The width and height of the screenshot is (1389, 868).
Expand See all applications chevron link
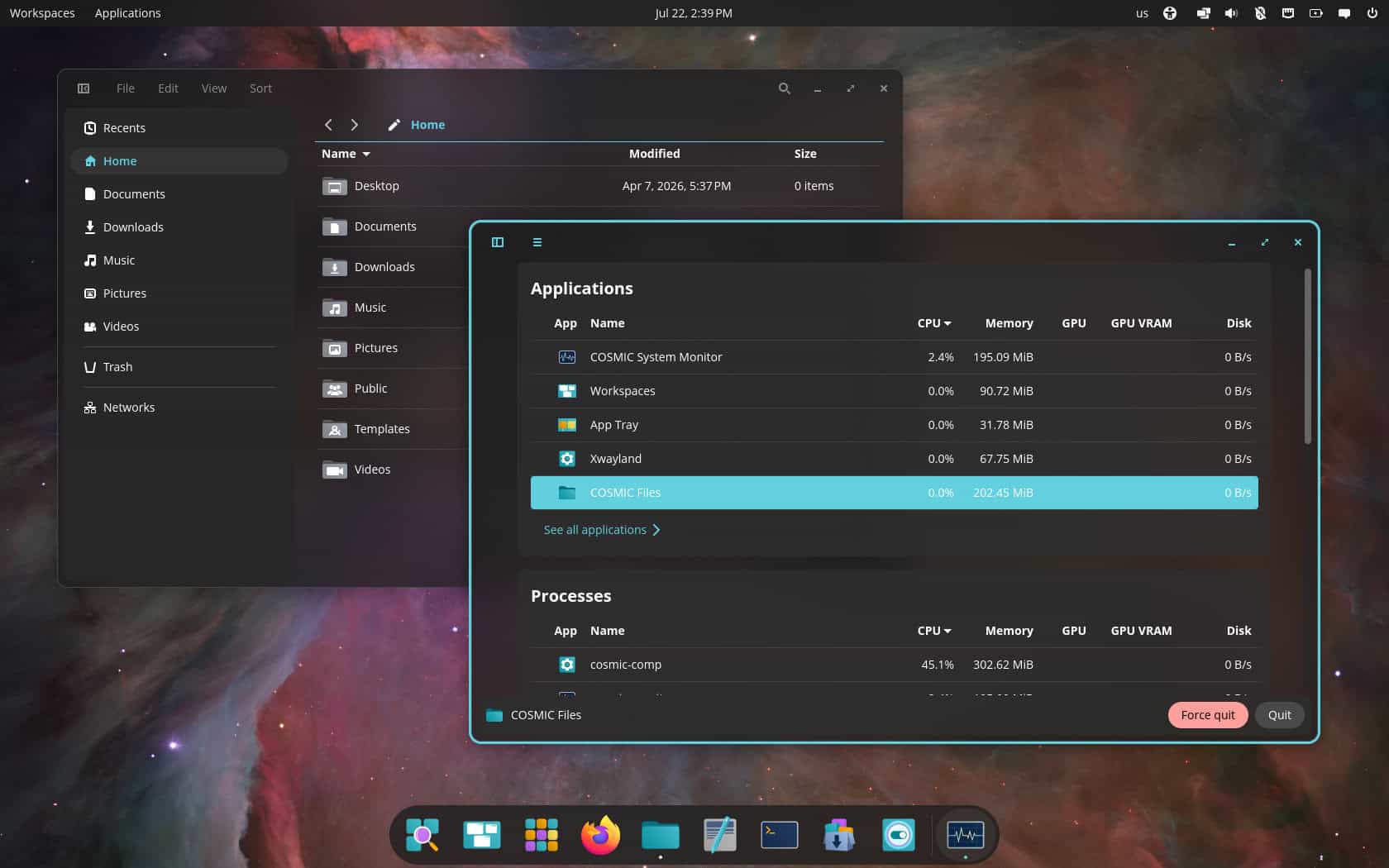[602, 530]
